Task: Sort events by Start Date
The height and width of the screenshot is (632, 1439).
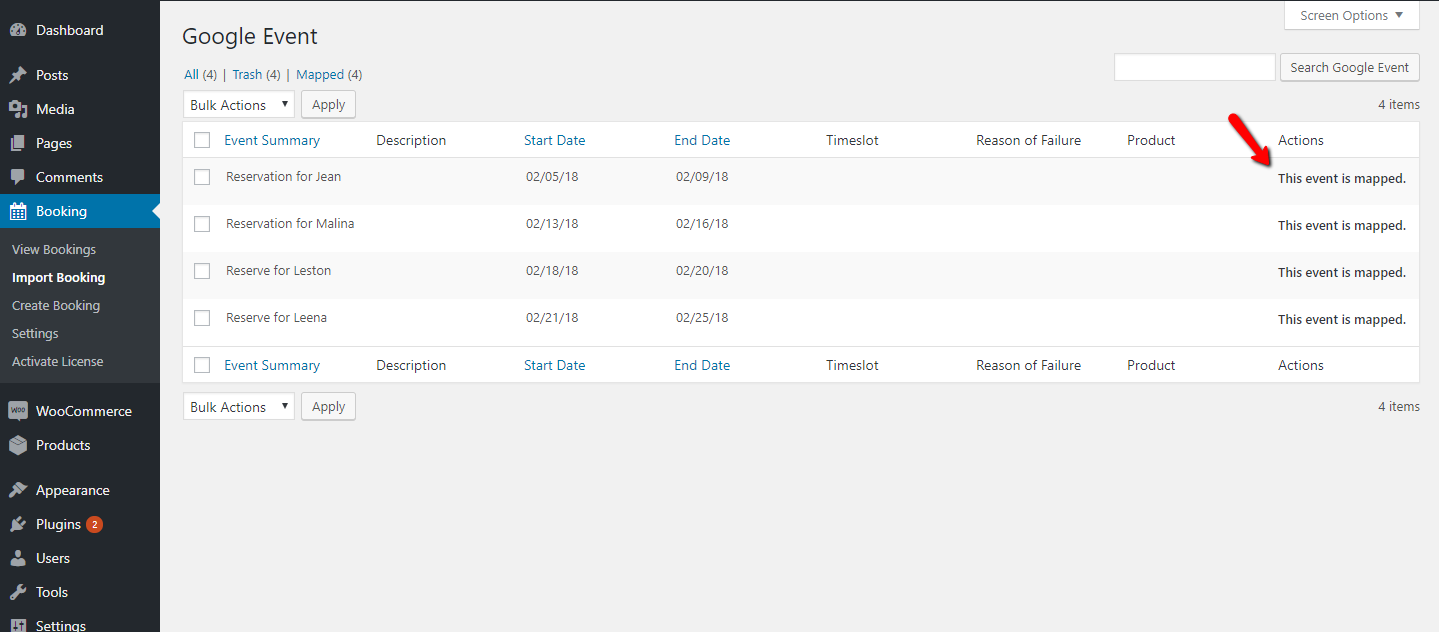Action: coord(554,140)
